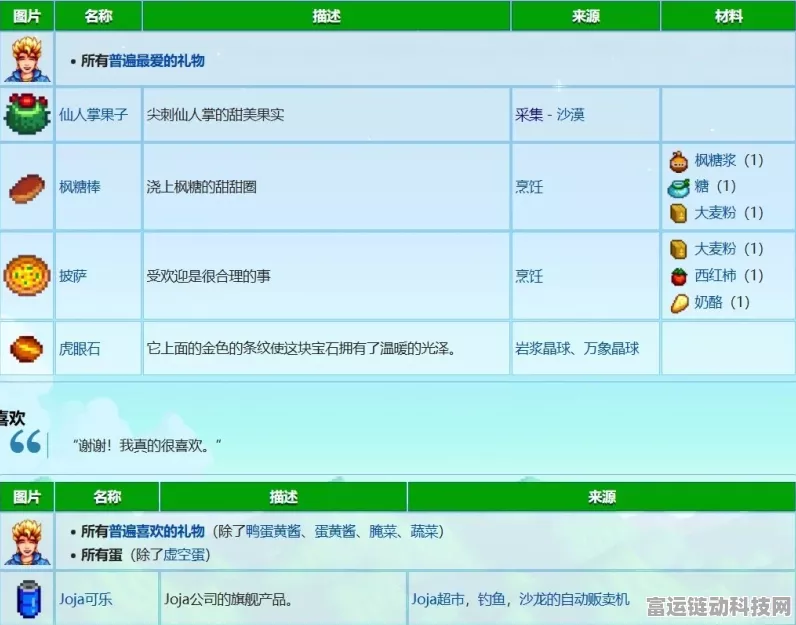Open the Joja可乐 item link
Image resolution: width=796 pixels, height=625 pixels.
[x=85, y=600]
